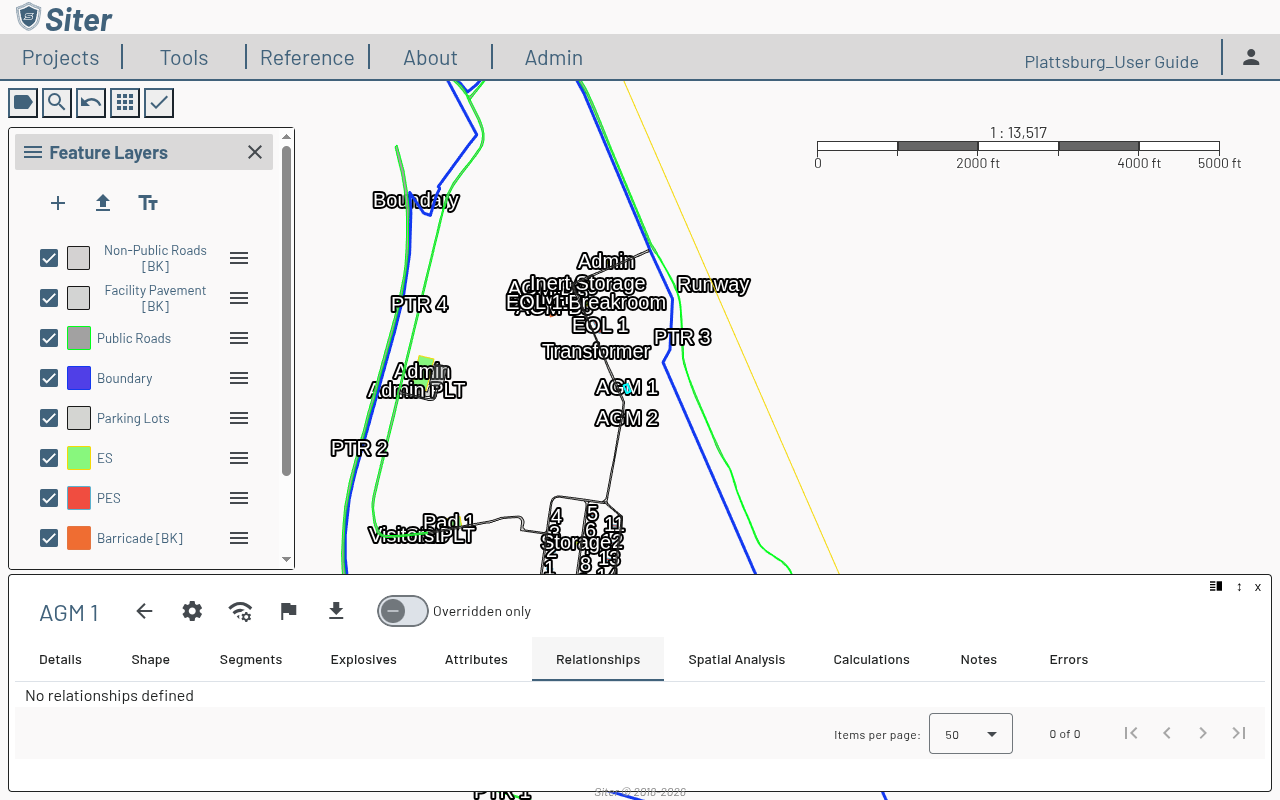The width and height of the screenshot is (1280, 800).
Task: Open AGM 1 settings gear
Action: click(x=192, y=611)
